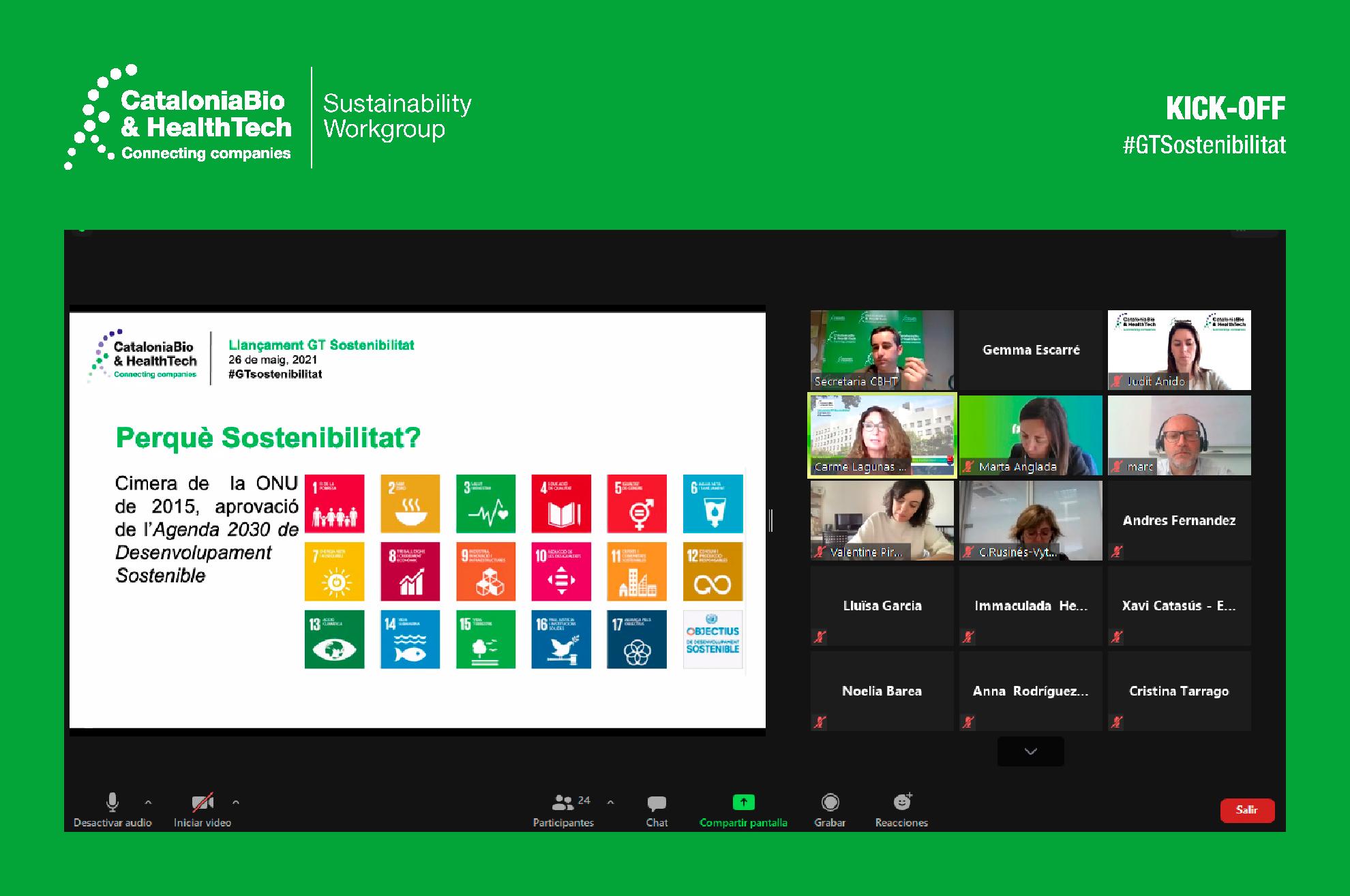This screenshot has width=1350, height=896.
Task: Select Secretaria CBHT video tile
Action: 882,350
